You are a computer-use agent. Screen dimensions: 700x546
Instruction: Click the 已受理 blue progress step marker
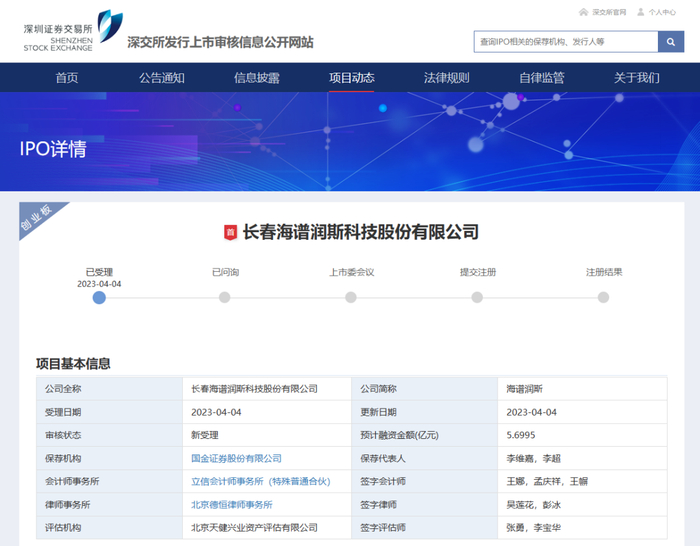pyautogui.click(x=99, y=297)
